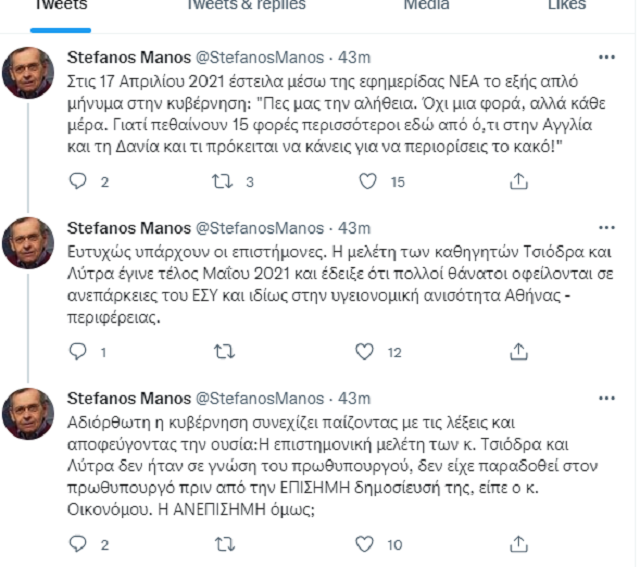The image size is (640, 567).
Task: Open more options for the third tweet
Action: click(x=606, y=397)
